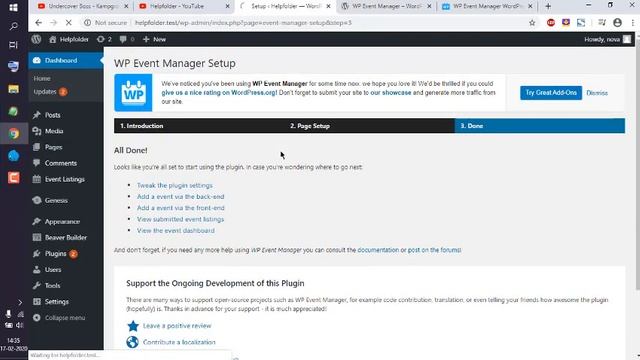The width and height of the screenshot is (640, 360).
Task: Click View submitted event listings
Action: click(180, 219)
